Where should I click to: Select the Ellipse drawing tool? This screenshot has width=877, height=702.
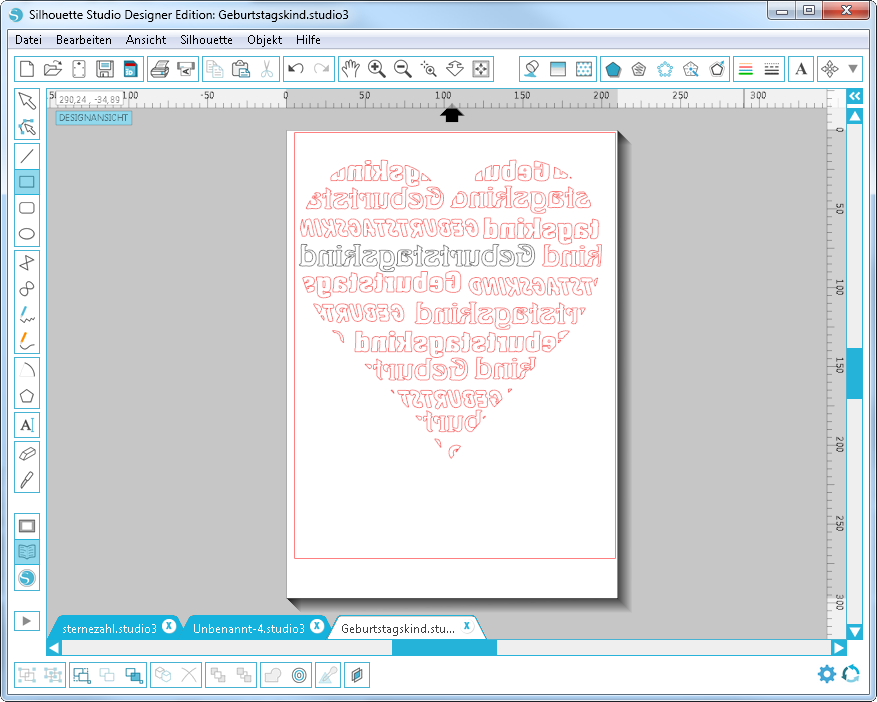27,235
